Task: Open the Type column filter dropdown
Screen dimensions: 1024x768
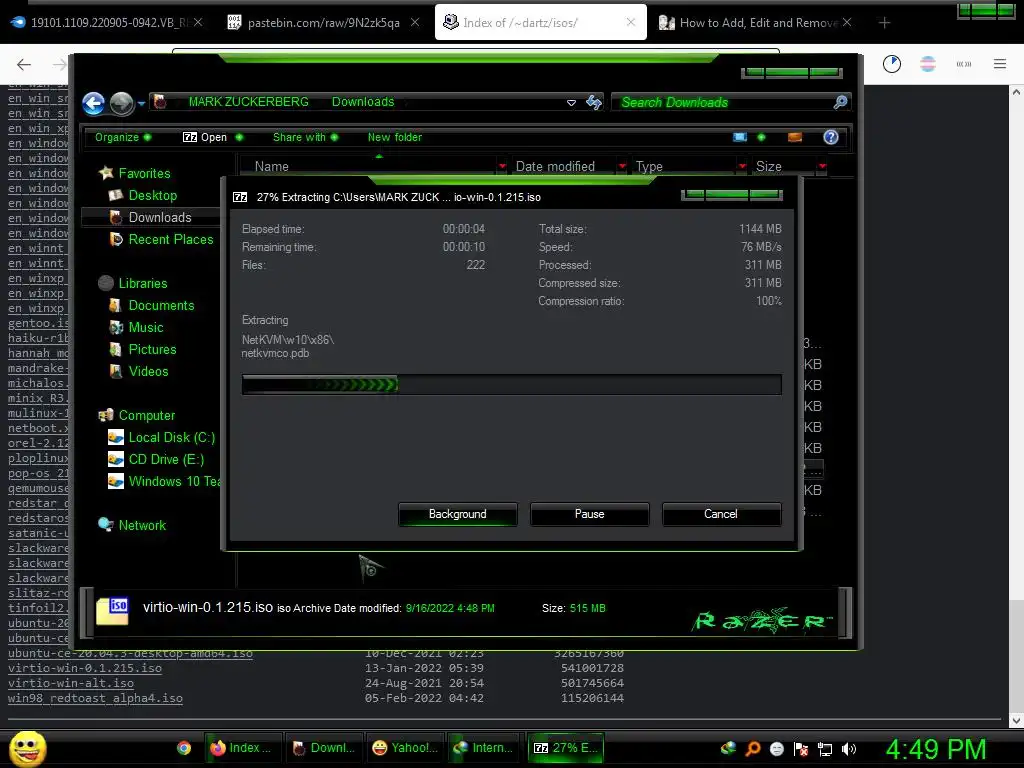Action: [742, 167]
